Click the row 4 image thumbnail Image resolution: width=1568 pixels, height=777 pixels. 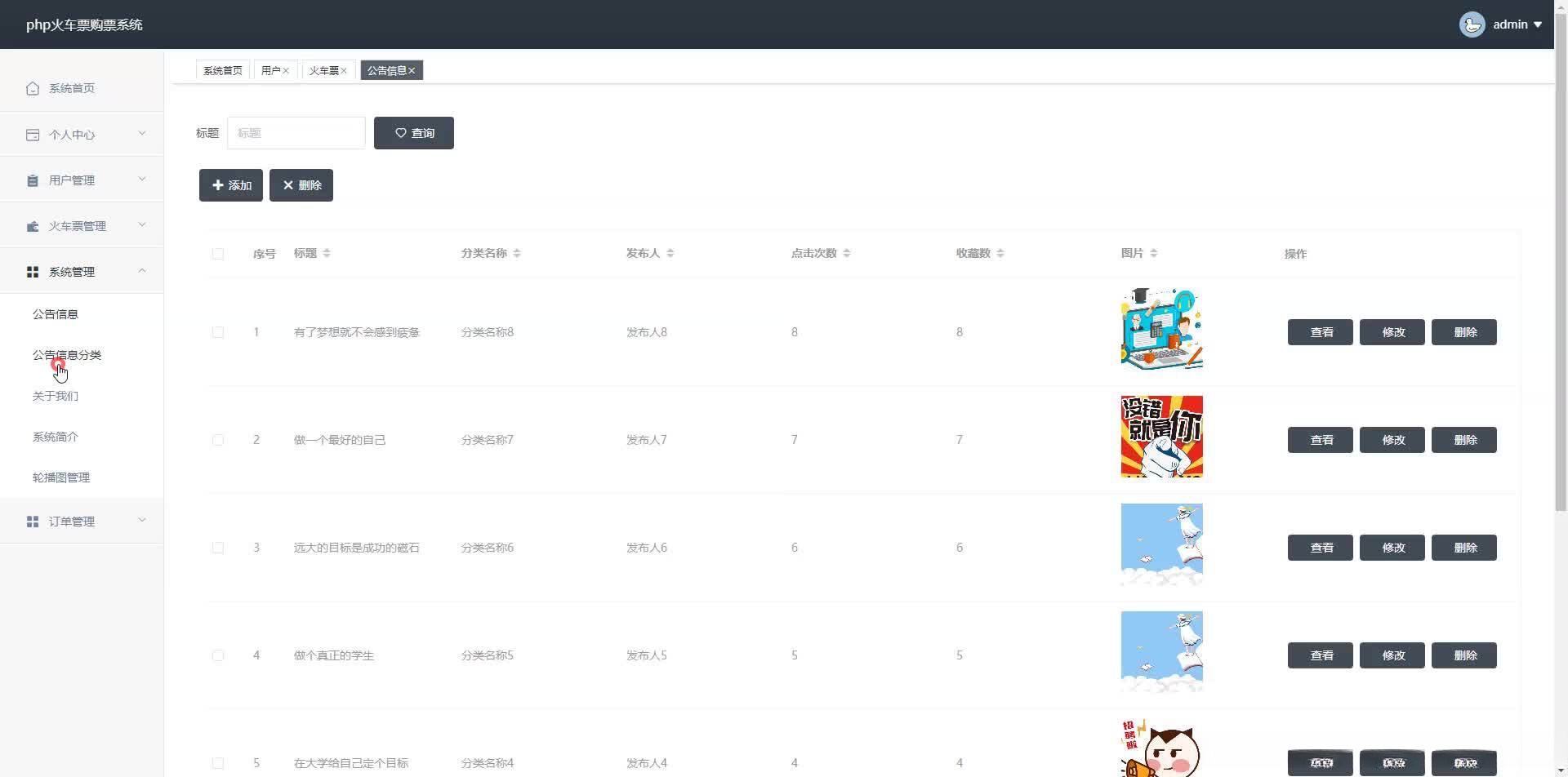tap(1162, 652)
